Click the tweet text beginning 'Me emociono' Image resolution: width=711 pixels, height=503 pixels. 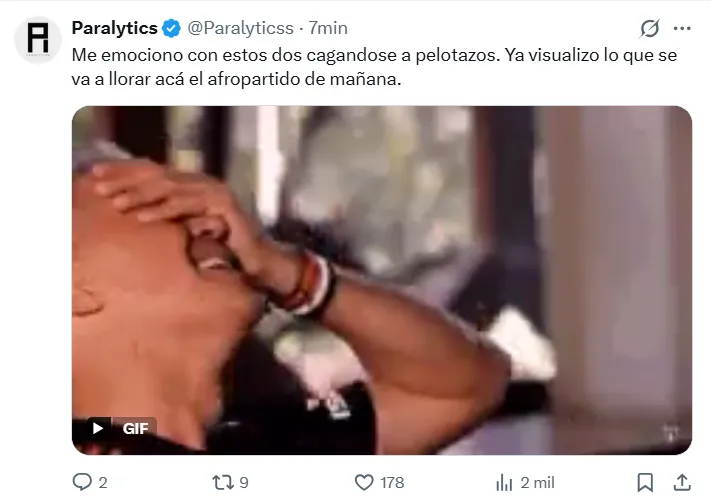pos(374,67)
